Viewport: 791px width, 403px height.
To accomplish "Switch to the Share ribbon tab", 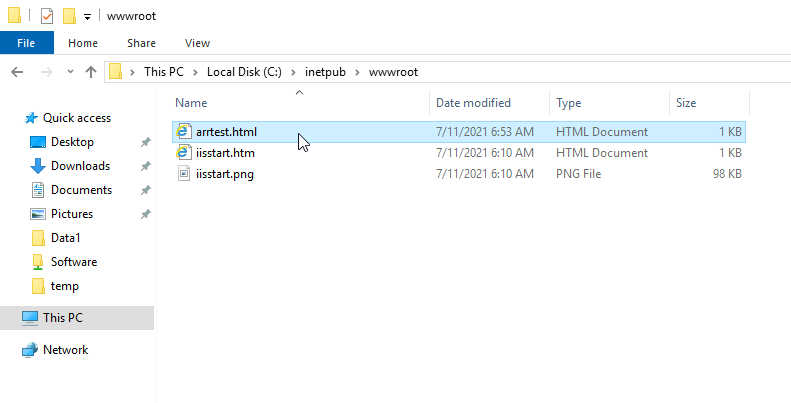I will pos(141,43).
